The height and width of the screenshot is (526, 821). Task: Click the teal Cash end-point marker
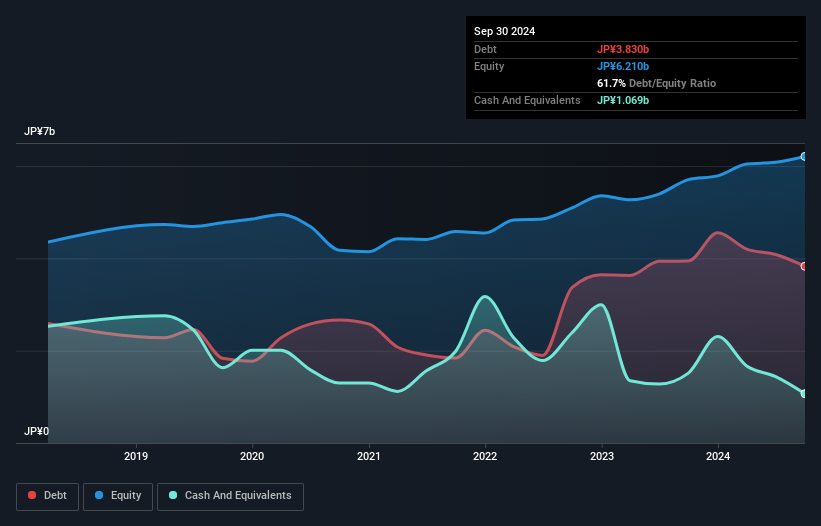coord(804,394)
